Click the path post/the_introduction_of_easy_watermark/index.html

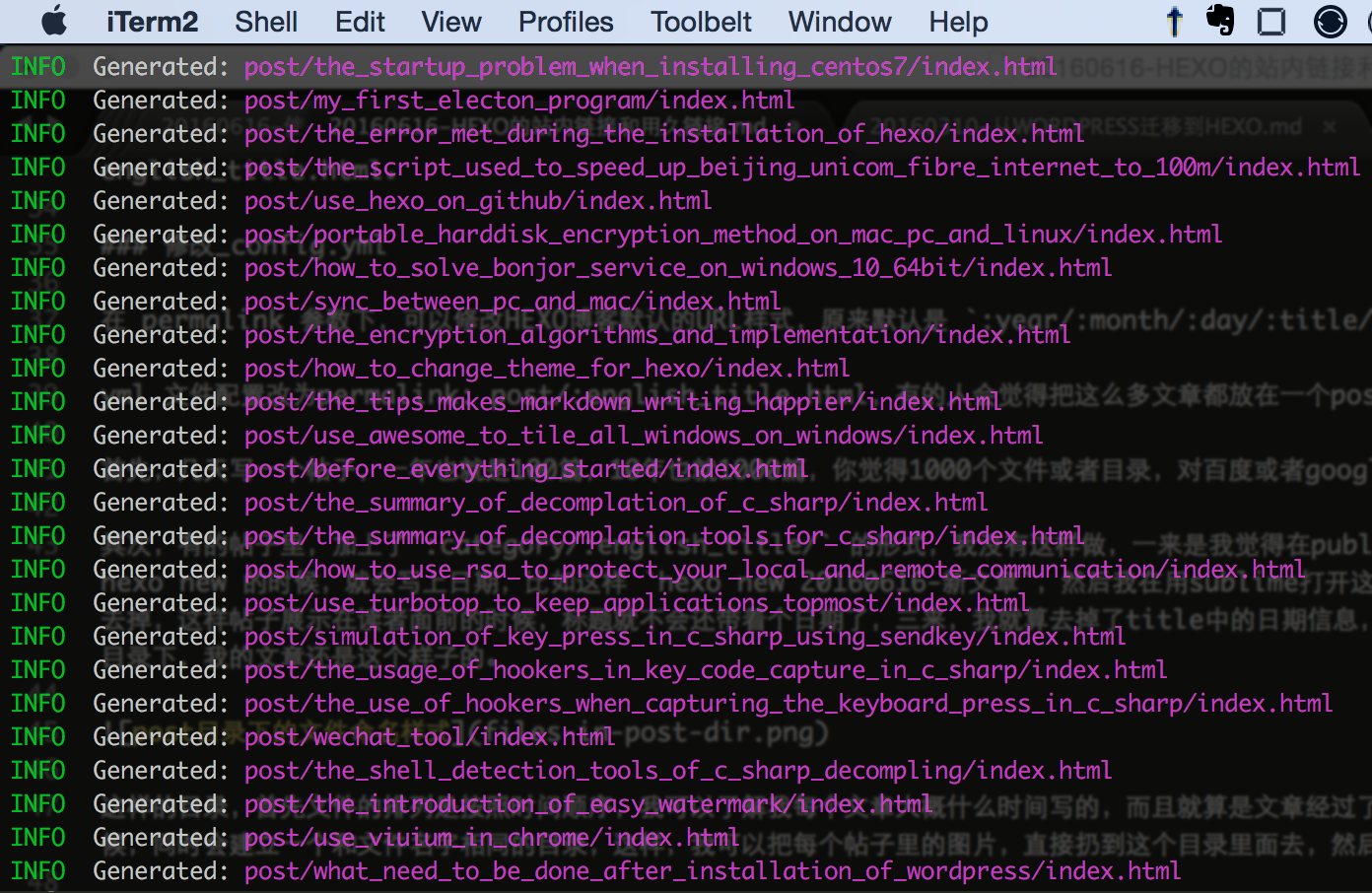point(588,804)
